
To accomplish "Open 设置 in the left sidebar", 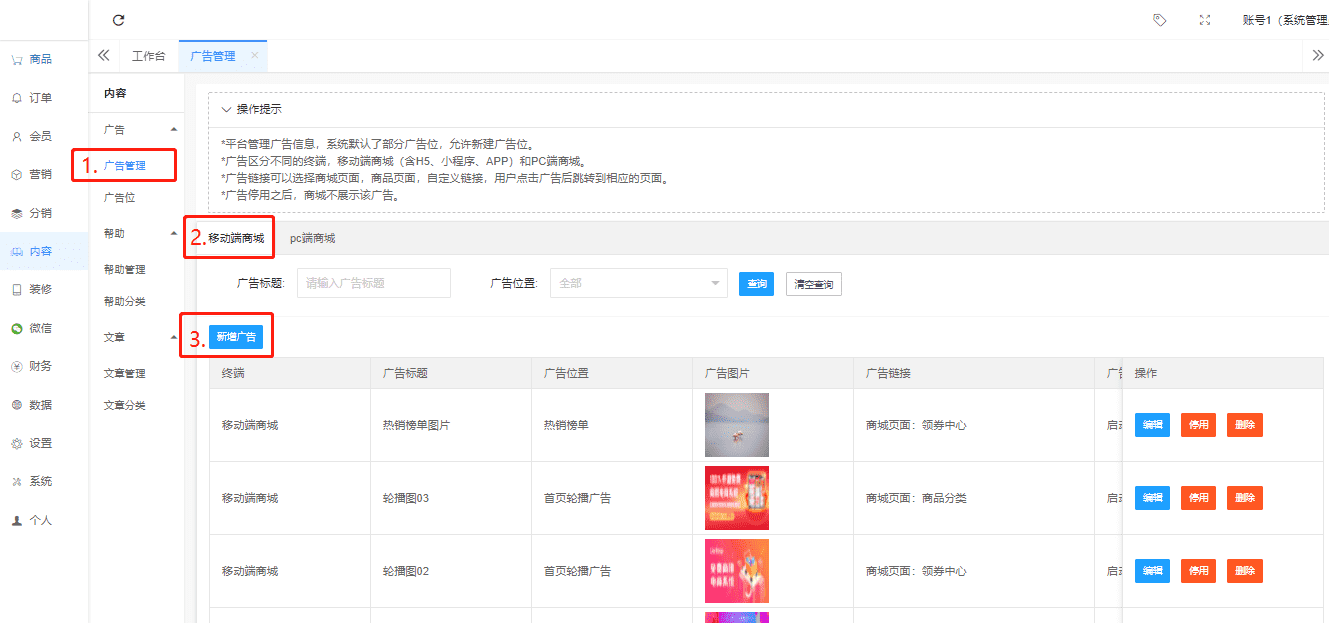I will tap(40, 443).
